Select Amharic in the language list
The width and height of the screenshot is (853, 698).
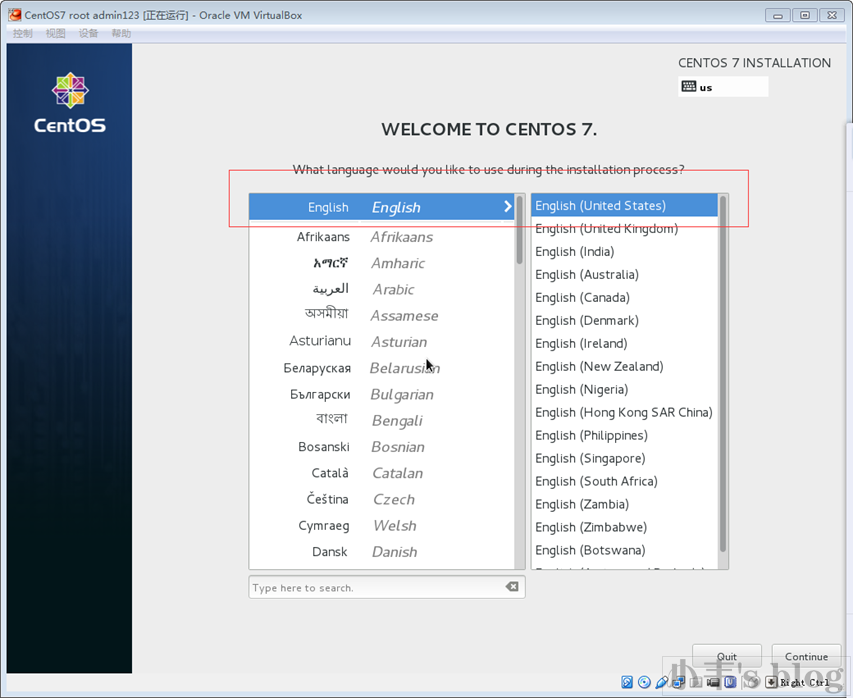click(x=381, y=263)
